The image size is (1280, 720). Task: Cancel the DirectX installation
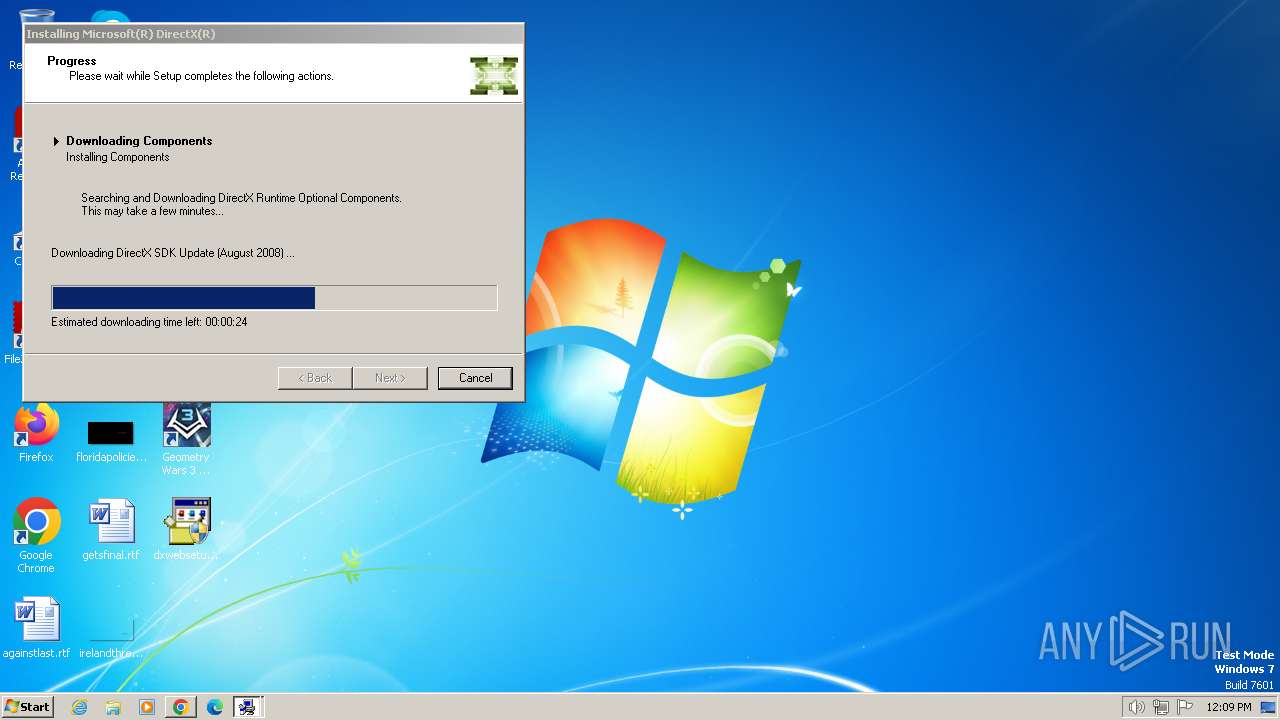[x=475, y=378]
